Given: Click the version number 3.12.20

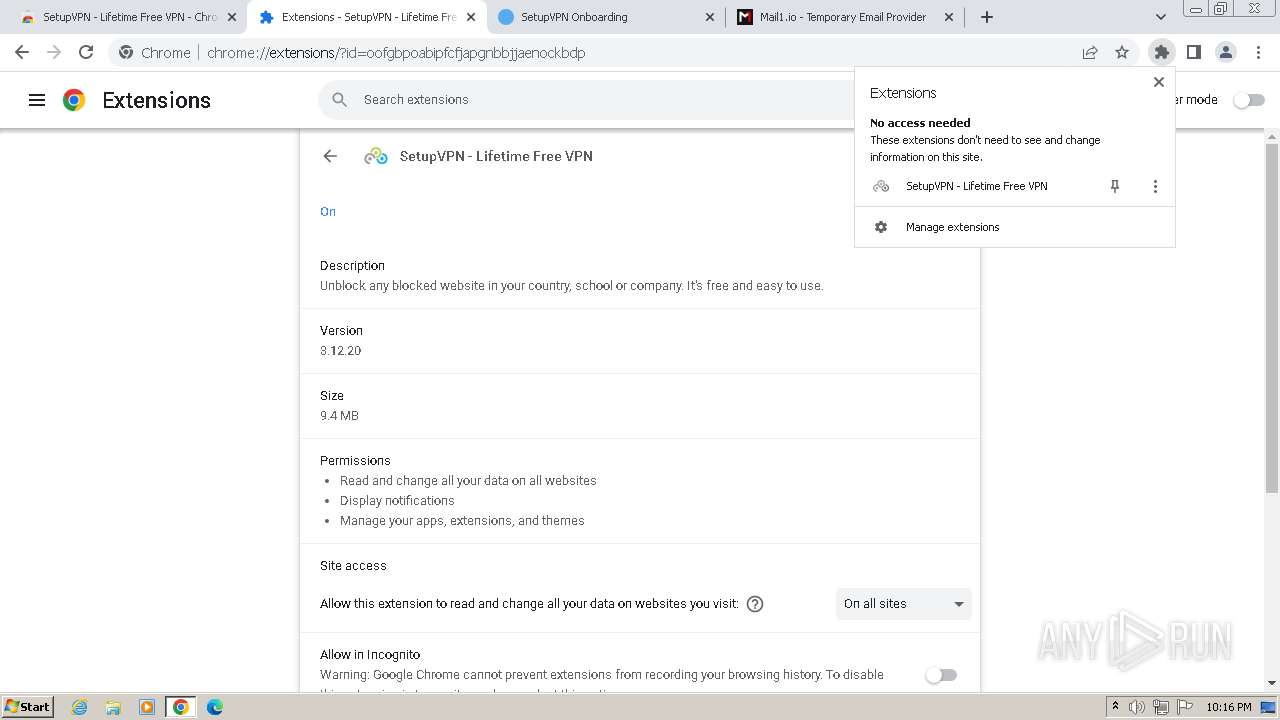Looking at the screenshot, I should [341, 351].
